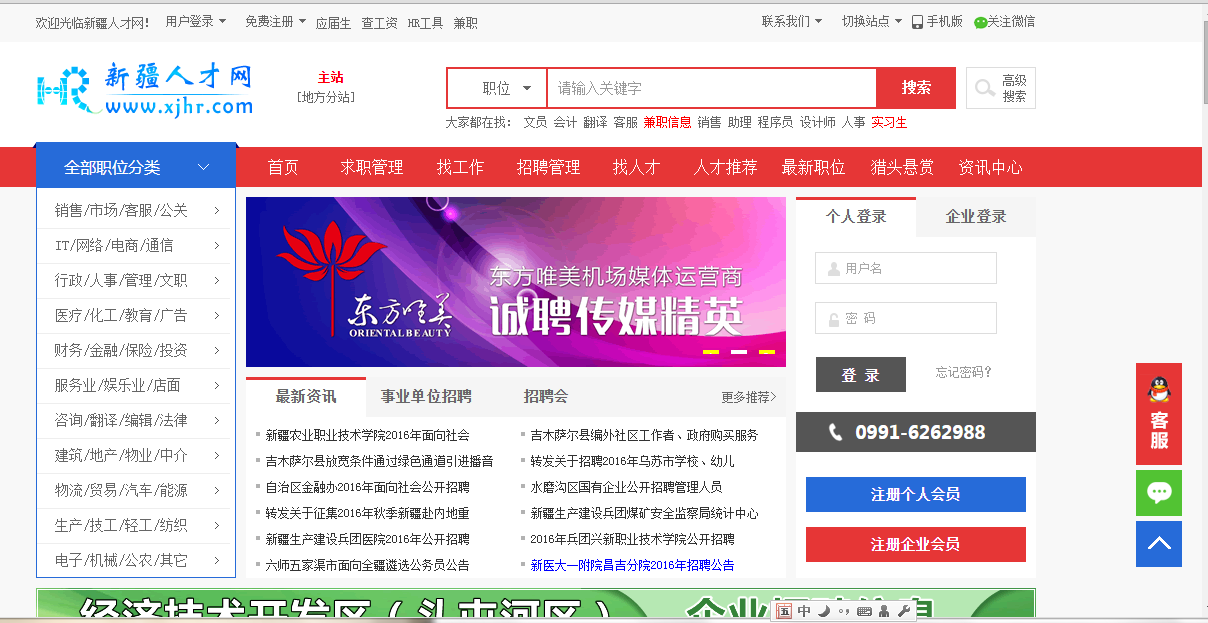Open the IME wrench settings icon

coord(904,611)
